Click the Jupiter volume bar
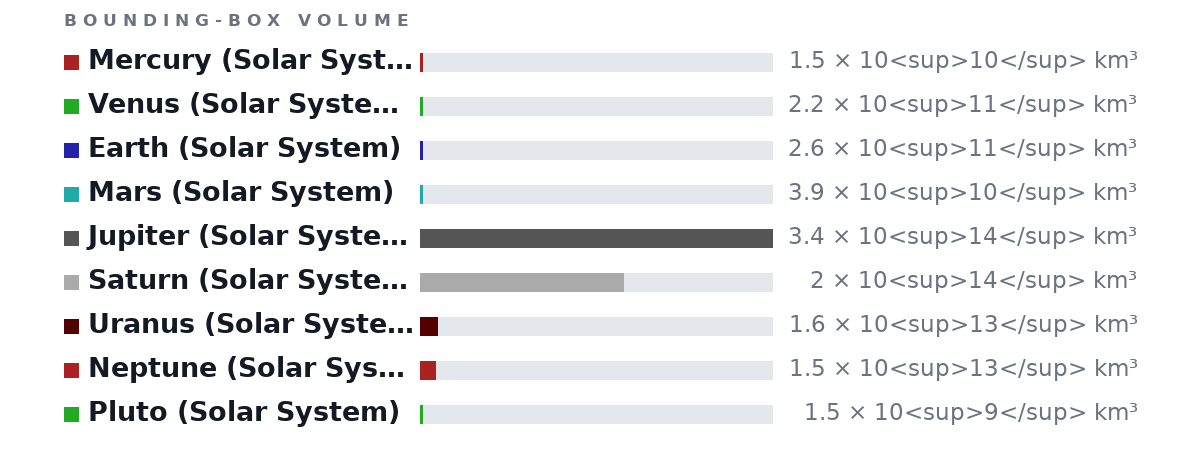Viewport: 1200px width, 456px height. pyautogui.click(x=596, y=238)
